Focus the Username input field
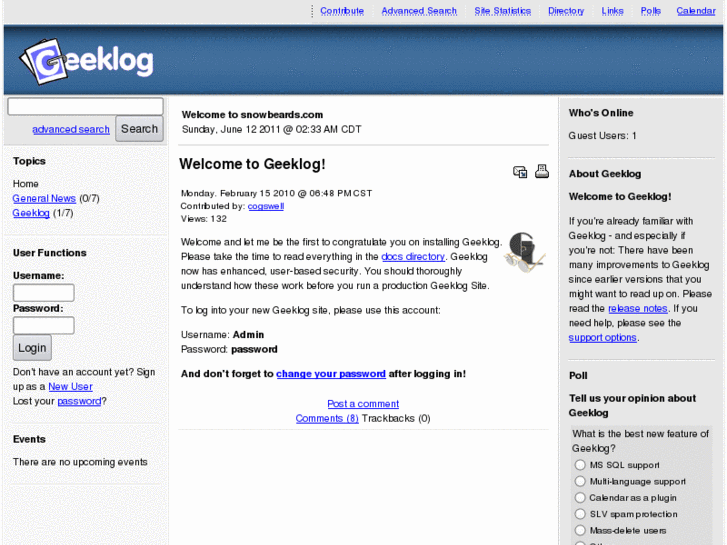The image size is (727, 545). [44, 293]
